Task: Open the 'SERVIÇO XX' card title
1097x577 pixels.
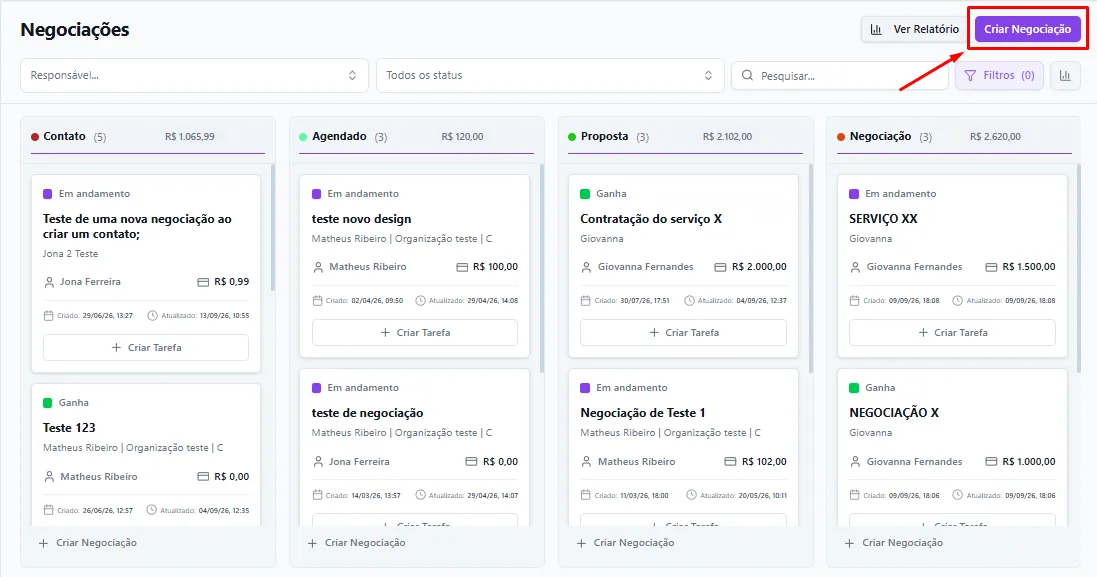Action: 883,219
